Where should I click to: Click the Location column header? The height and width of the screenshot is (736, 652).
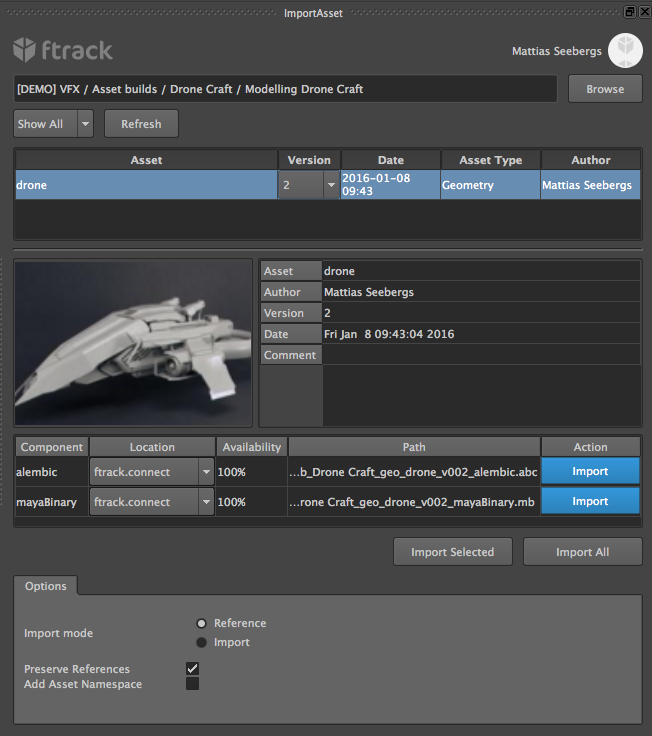pos(152,447)
